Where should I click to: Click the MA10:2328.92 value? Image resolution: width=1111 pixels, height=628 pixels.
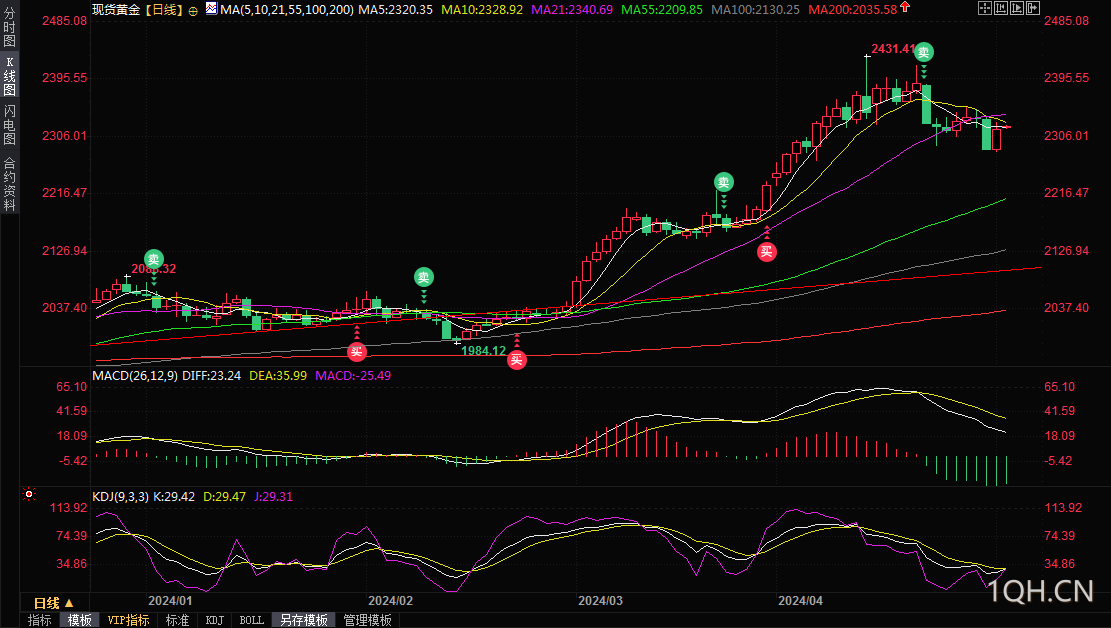(482, 9)
